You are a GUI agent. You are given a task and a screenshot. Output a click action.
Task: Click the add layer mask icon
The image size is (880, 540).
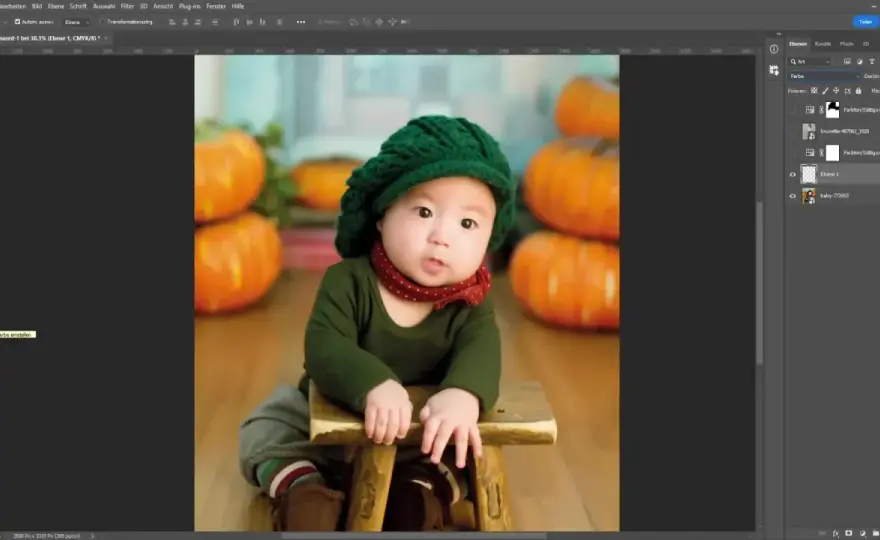coord(849,533)
